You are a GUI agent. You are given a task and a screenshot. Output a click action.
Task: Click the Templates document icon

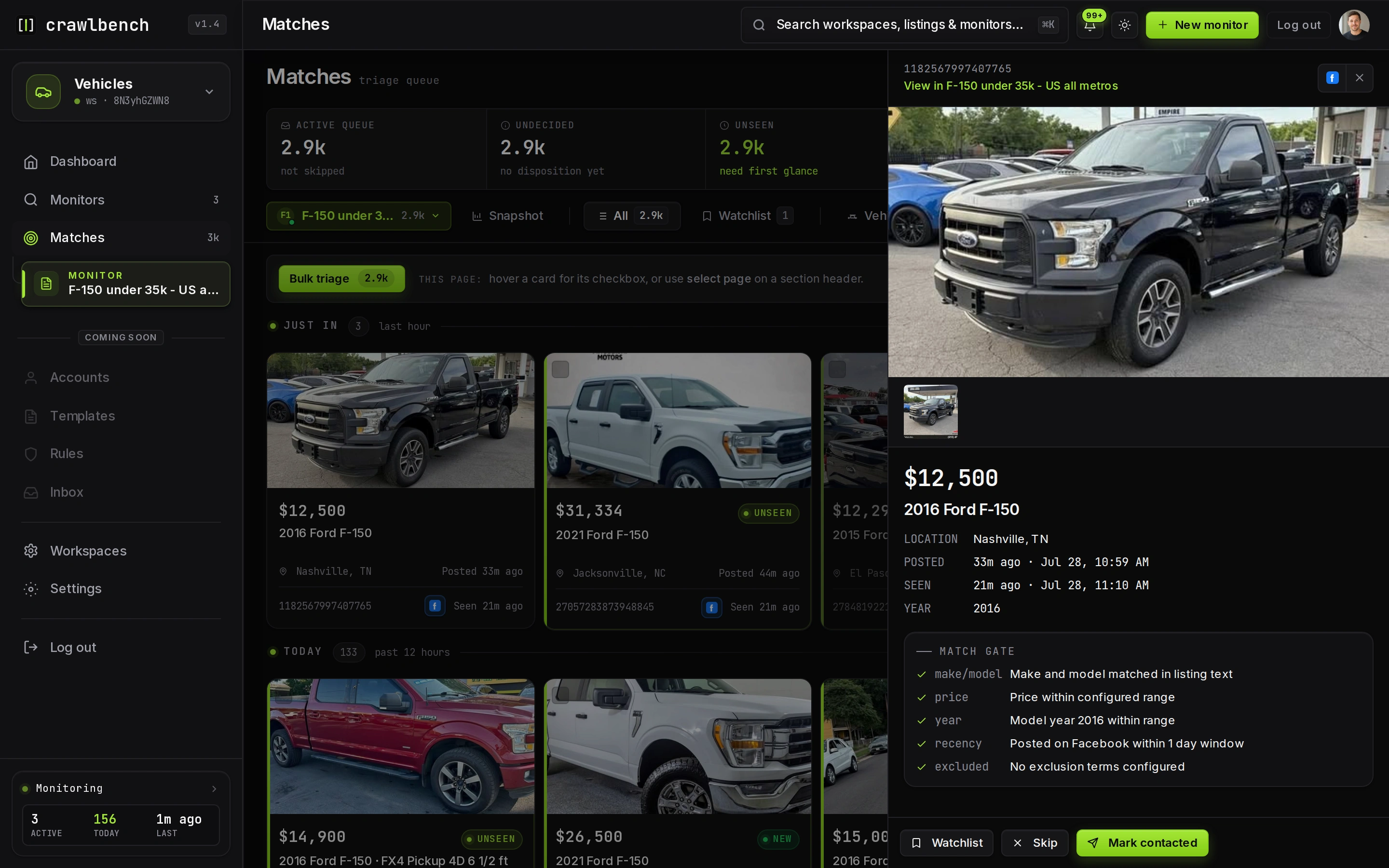(31, 416)
